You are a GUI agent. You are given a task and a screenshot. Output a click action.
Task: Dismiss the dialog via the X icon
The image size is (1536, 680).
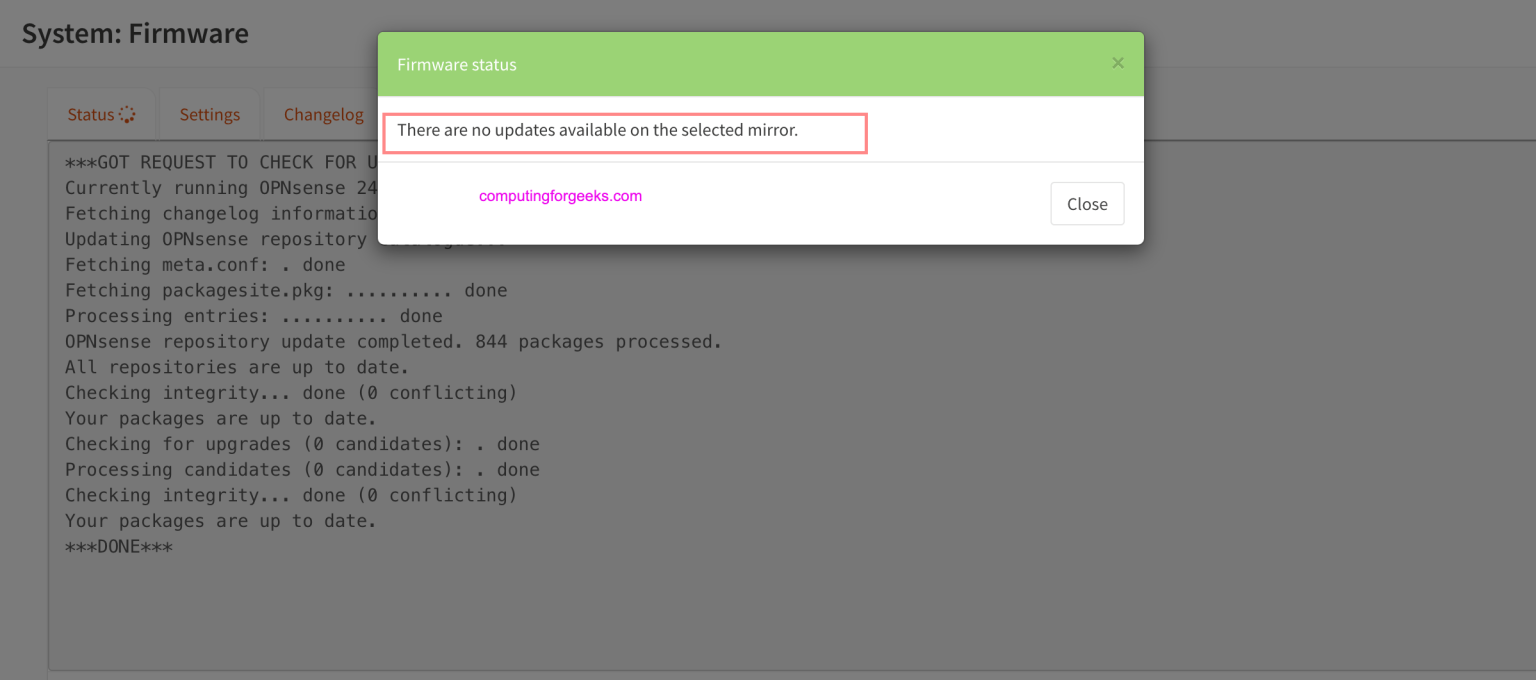[1118, 62]
